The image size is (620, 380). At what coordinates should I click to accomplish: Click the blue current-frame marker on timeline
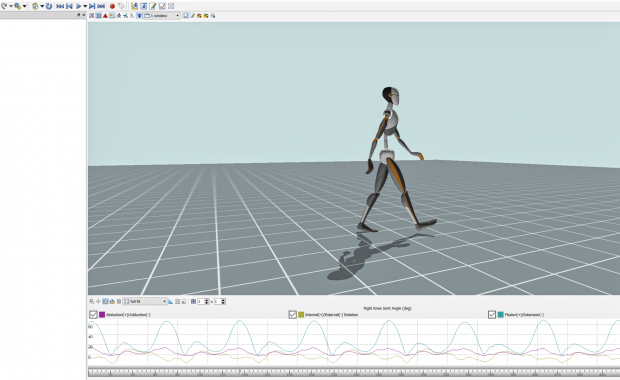coord(239,373)
